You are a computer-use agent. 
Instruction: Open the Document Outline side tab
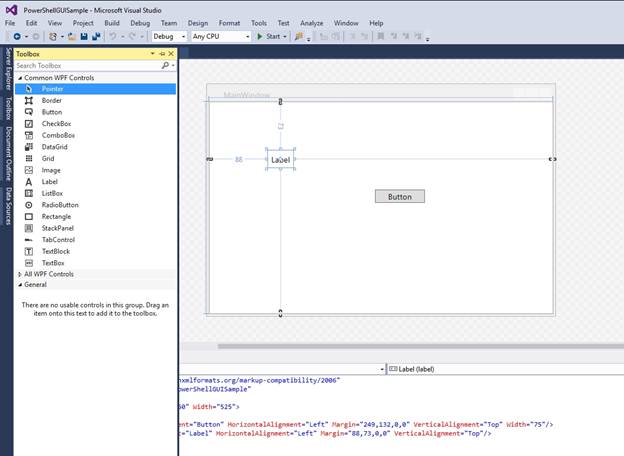pyautogui.click(x=8, y=154)
